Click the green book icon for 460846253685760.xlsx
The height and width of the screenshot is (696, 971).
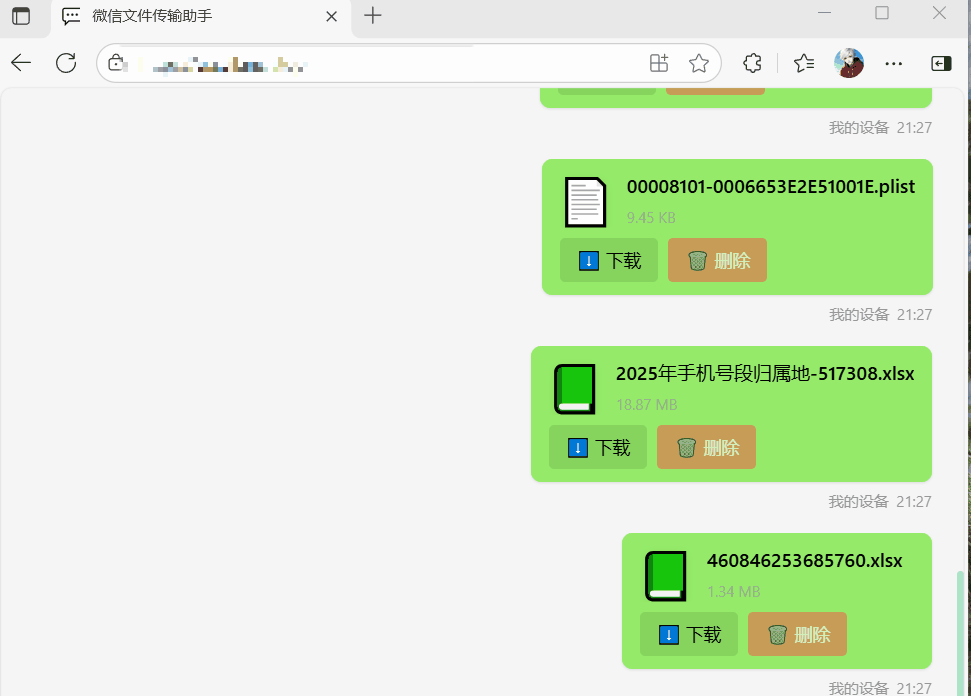(x=665, y=576)
